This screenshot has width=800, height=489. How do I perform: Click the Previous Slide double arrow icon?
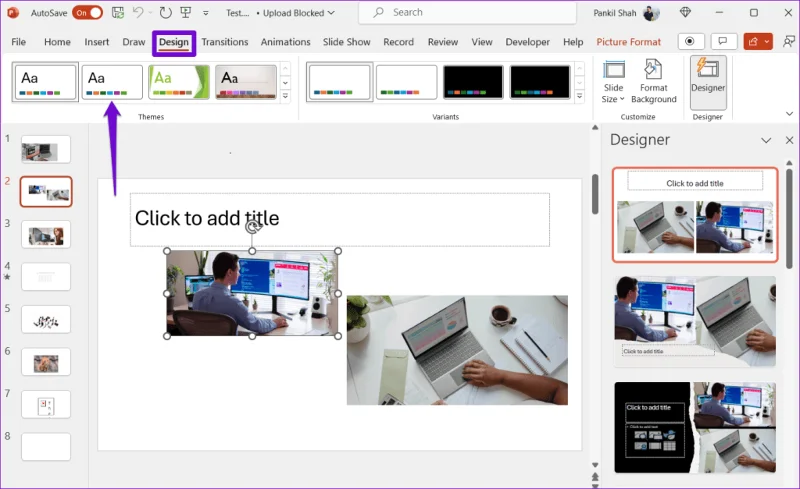click(595, 477)
